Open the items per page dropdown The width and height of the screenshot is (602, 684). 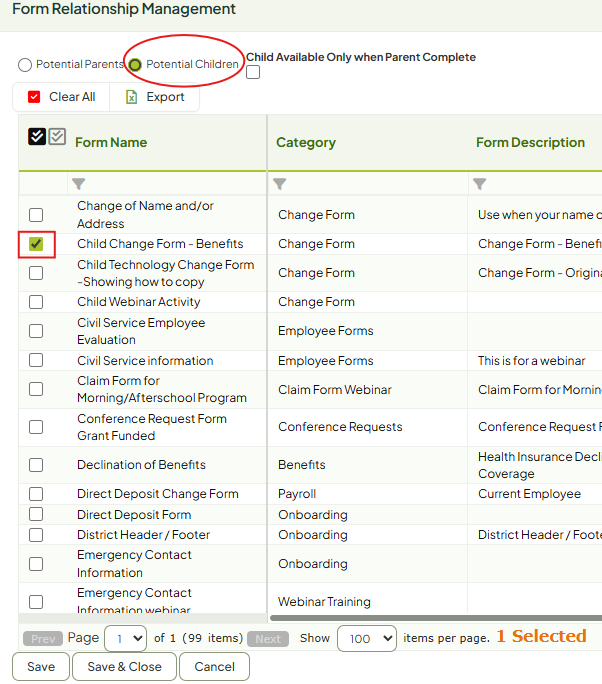pyautogui.click(x=367, y=639)
